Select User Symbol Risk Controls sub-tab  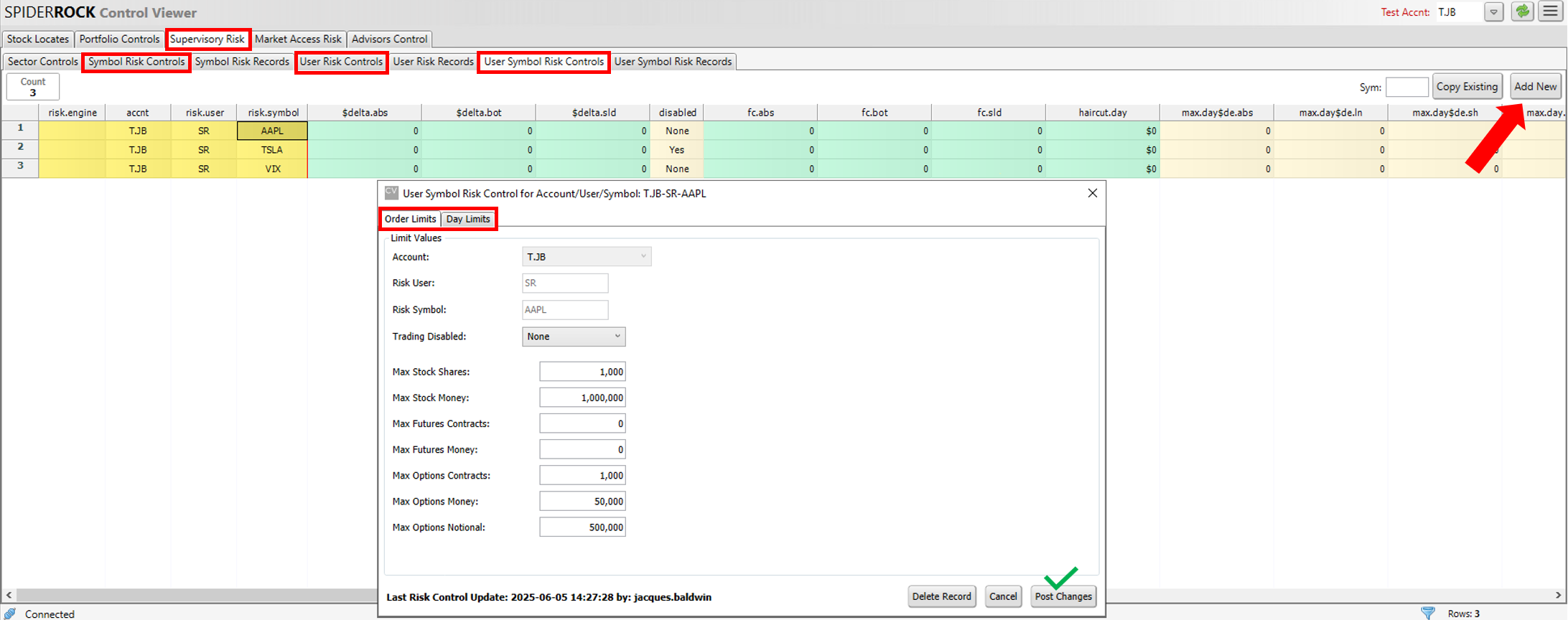click(544, 62)
